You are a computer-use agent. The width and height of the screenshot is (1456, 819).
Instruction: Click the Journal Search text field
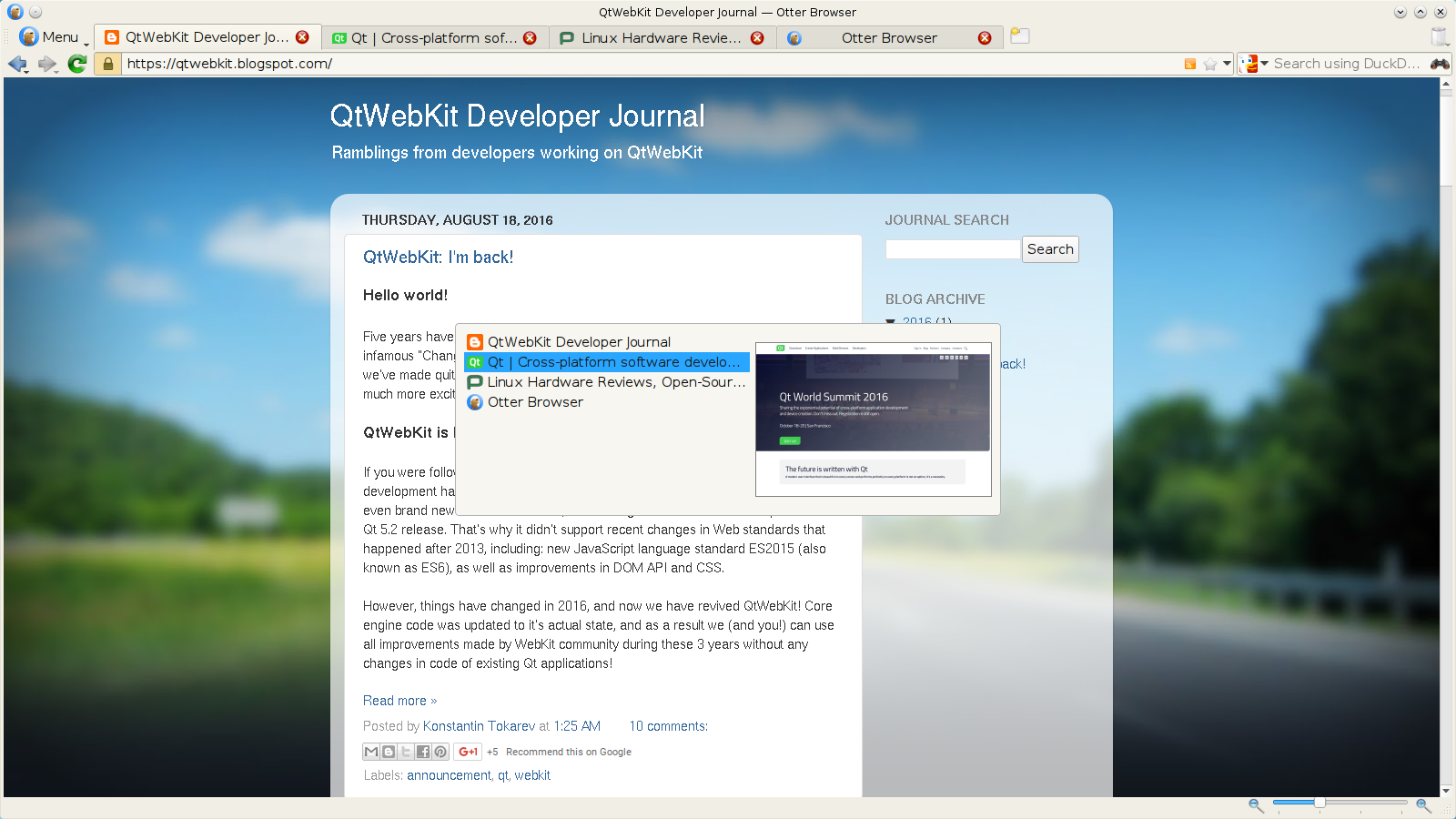click(x=953, y=249)
